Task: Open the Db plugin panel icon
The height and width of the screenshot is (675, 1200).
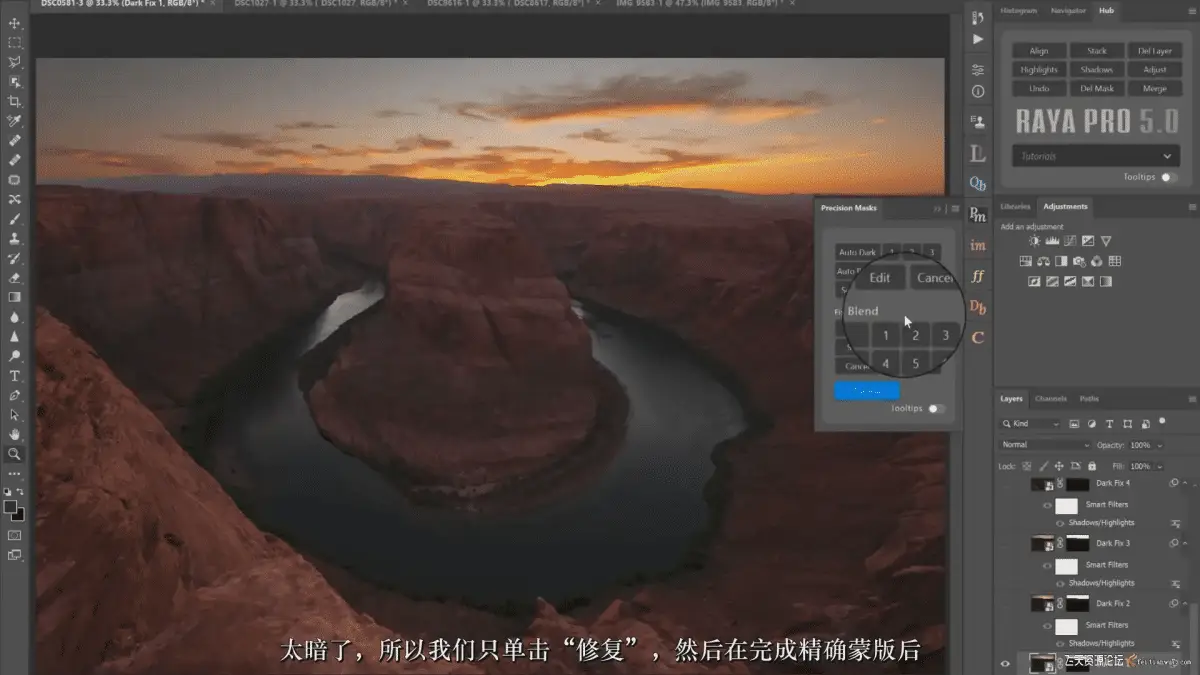Action: (978, 307)
